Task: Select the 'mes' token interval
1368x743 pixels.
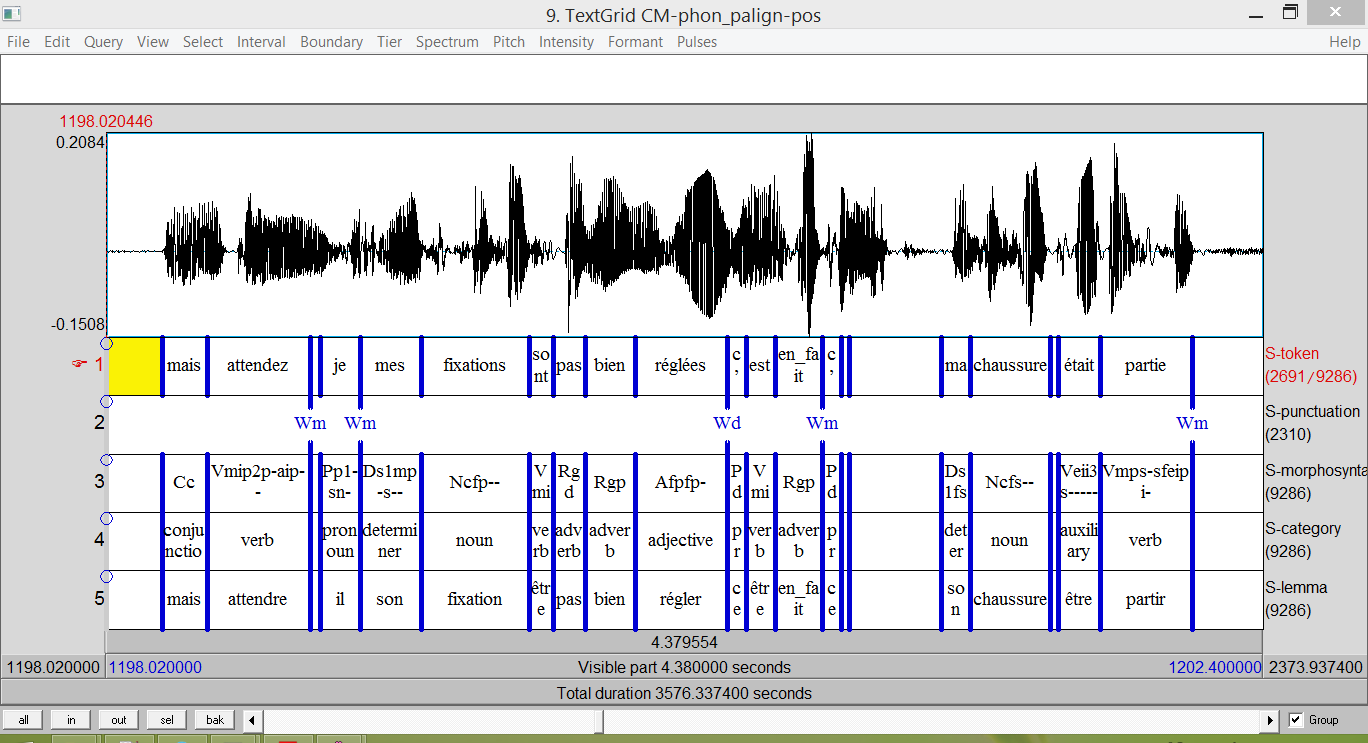Action: (x=389, y=366)
